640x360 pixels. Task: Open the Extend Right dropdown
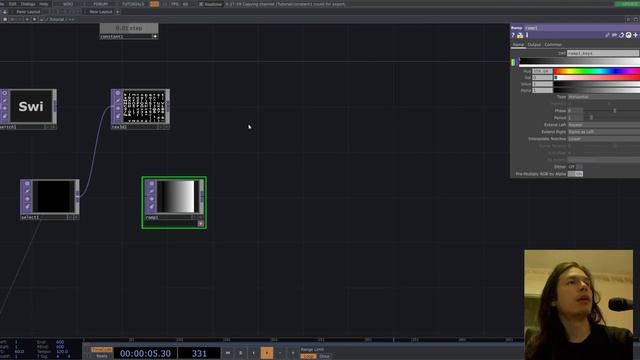point(604,132)
